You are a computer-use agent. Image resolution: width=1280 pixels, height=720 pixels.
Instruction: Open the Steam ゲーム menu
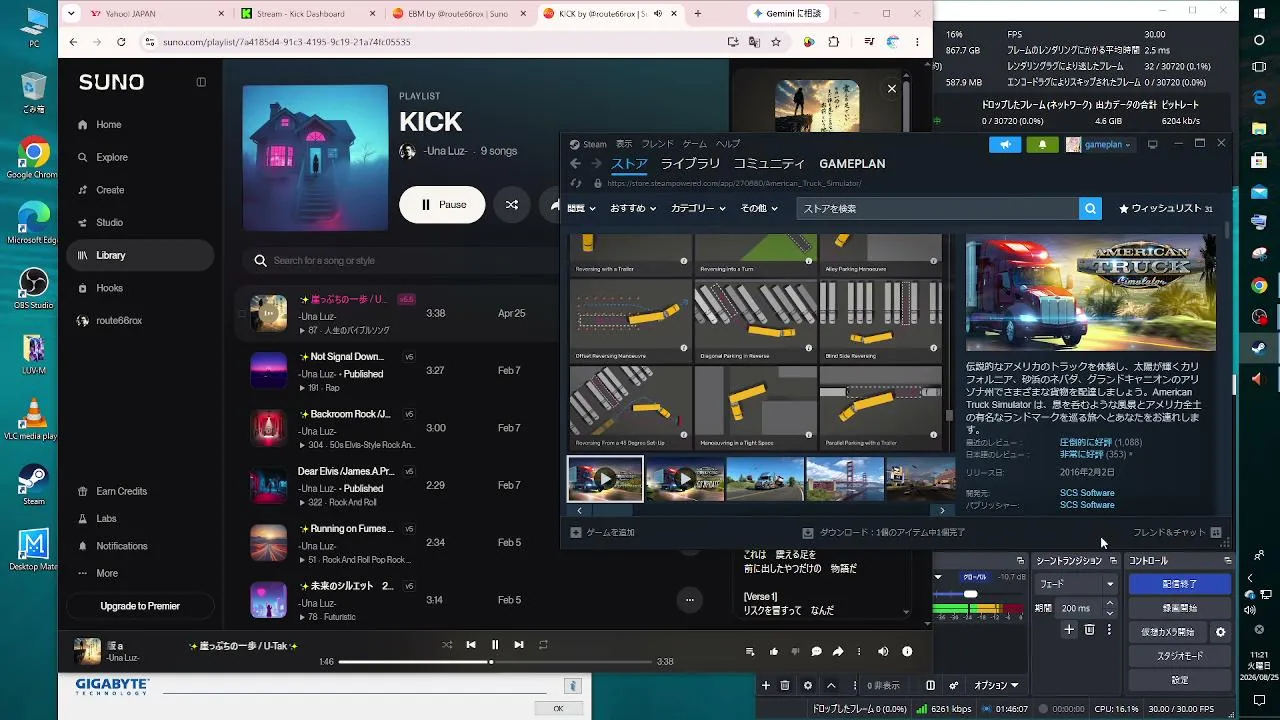(695, 144)
